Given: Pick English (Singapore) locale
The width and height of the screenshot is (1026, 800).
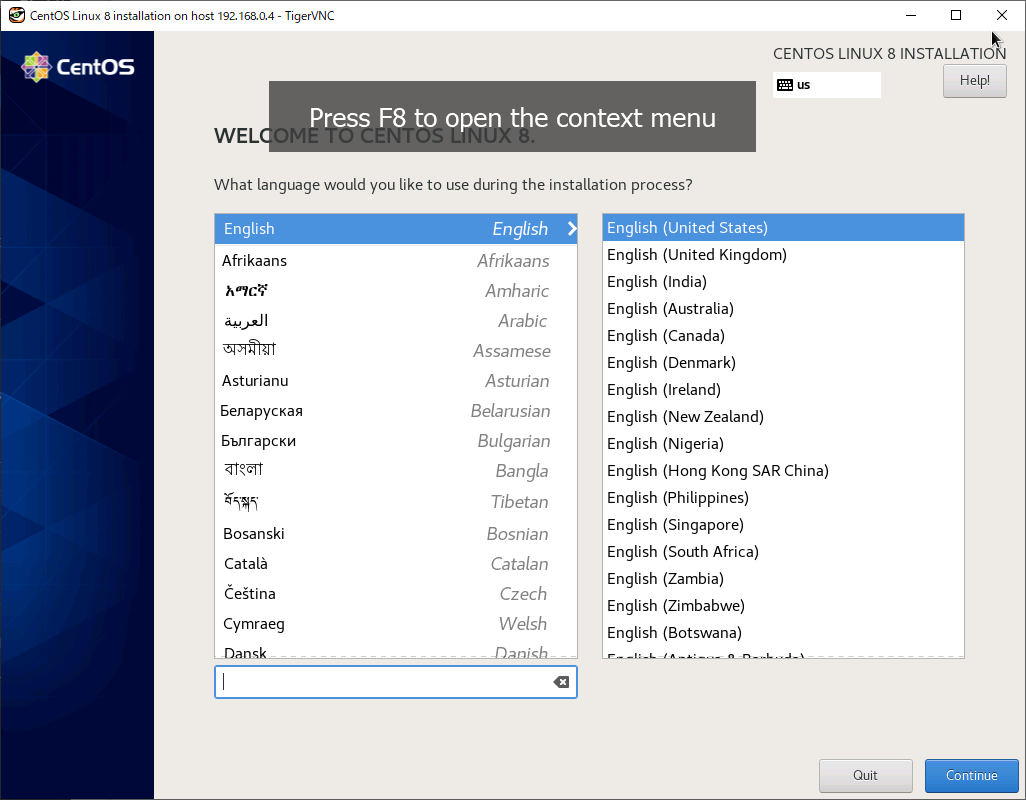Looking at the screenshot, I should (x=783, y=525).
